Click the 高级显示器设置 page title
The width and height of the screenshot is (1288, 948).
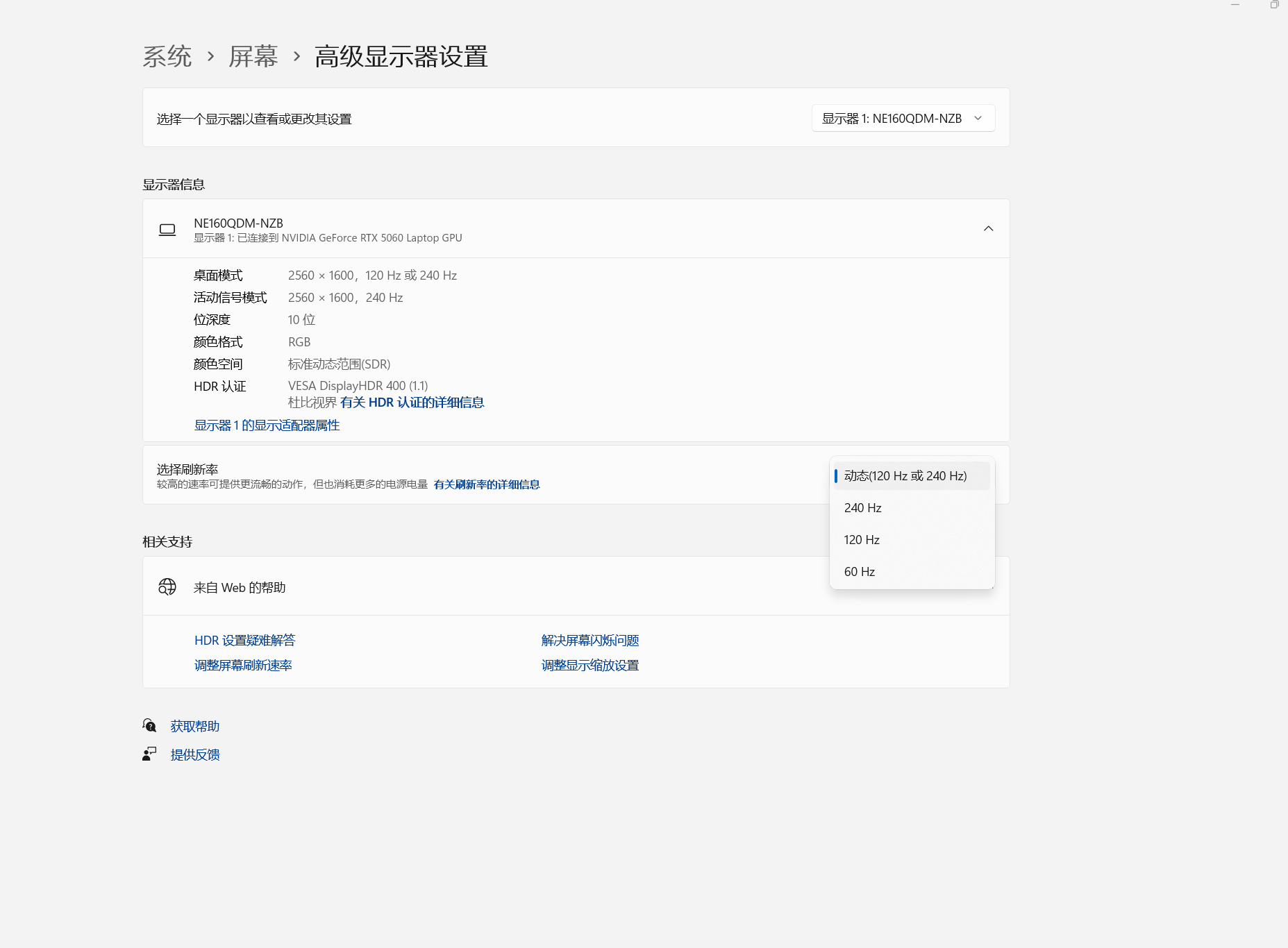pyautogui.click(x=401, y=57)
